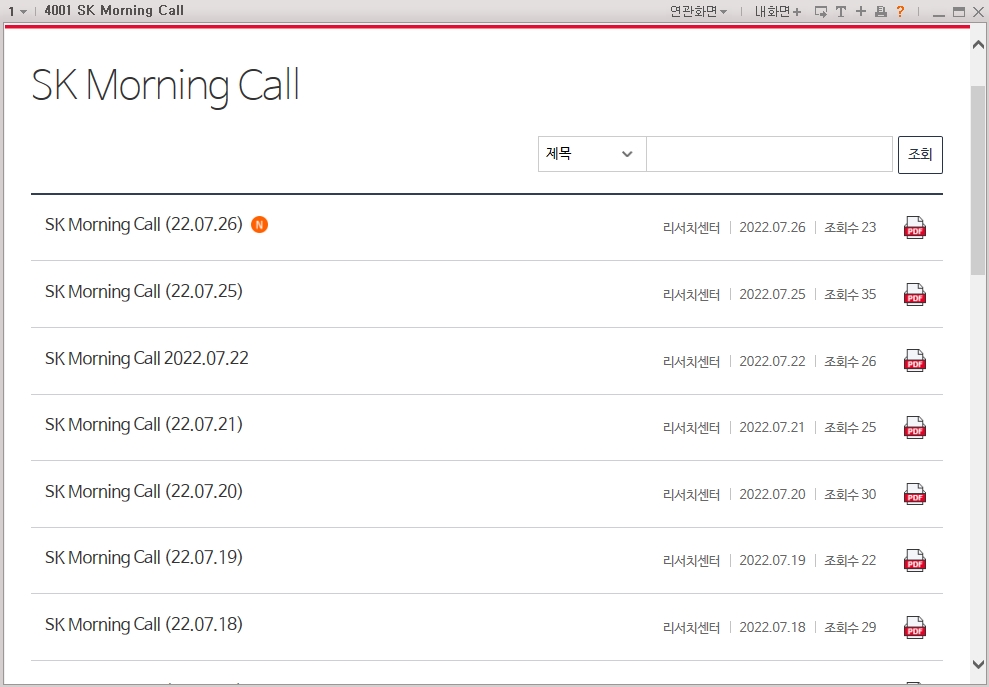Open the 연관화면 dropdown menu

coord(698,11)
